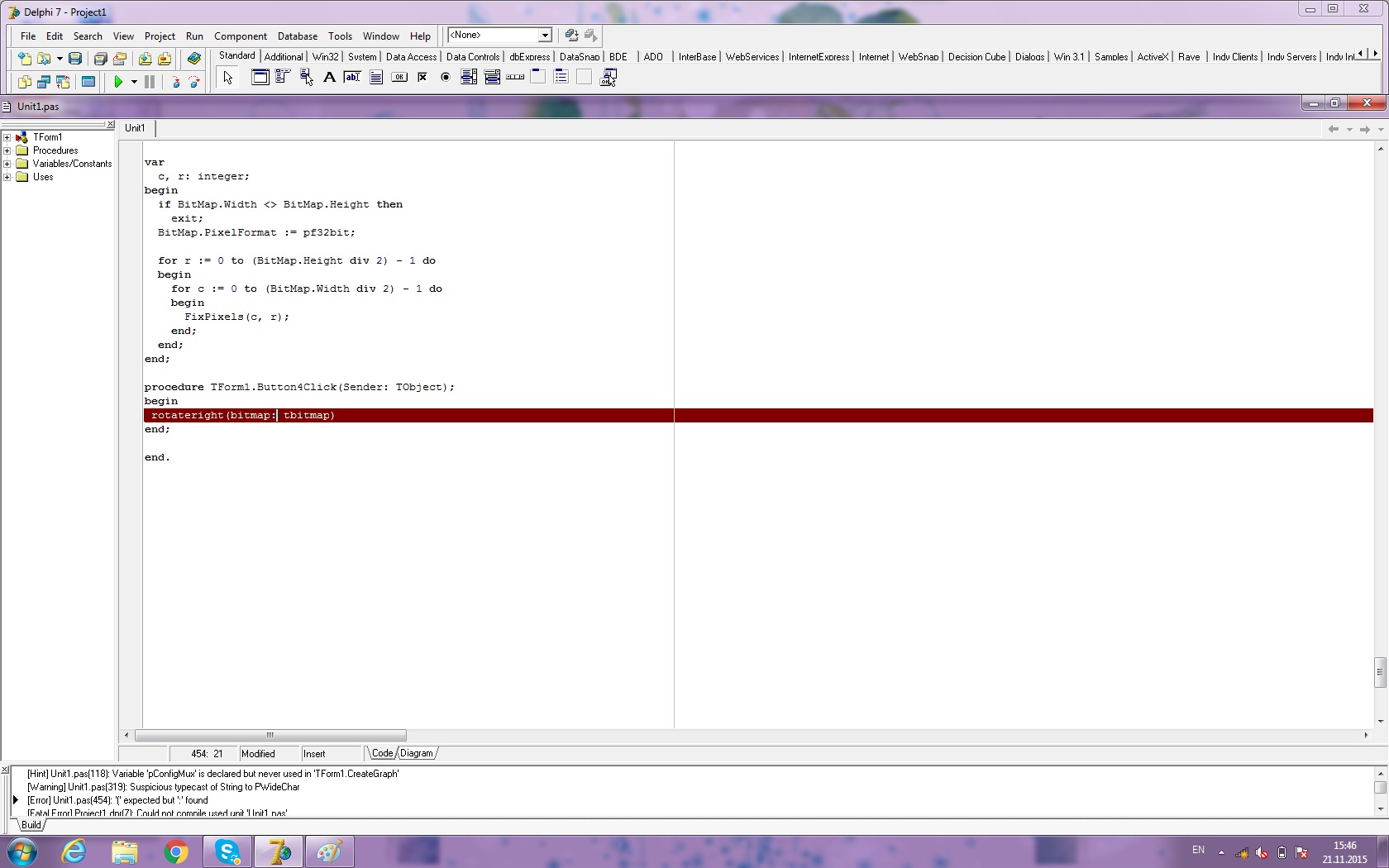Select the MainMenu component icon
The width and height of the screenshot is (1389, 868).
pos(283,78)
